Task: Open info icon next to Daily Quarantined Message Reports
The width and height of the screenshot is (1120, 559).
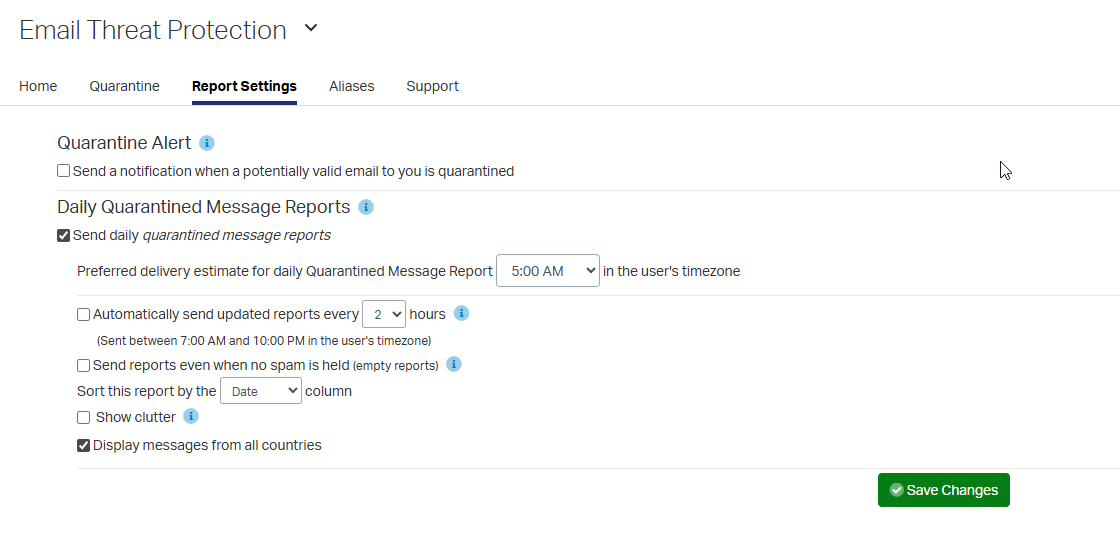Action: pos(366,207)
